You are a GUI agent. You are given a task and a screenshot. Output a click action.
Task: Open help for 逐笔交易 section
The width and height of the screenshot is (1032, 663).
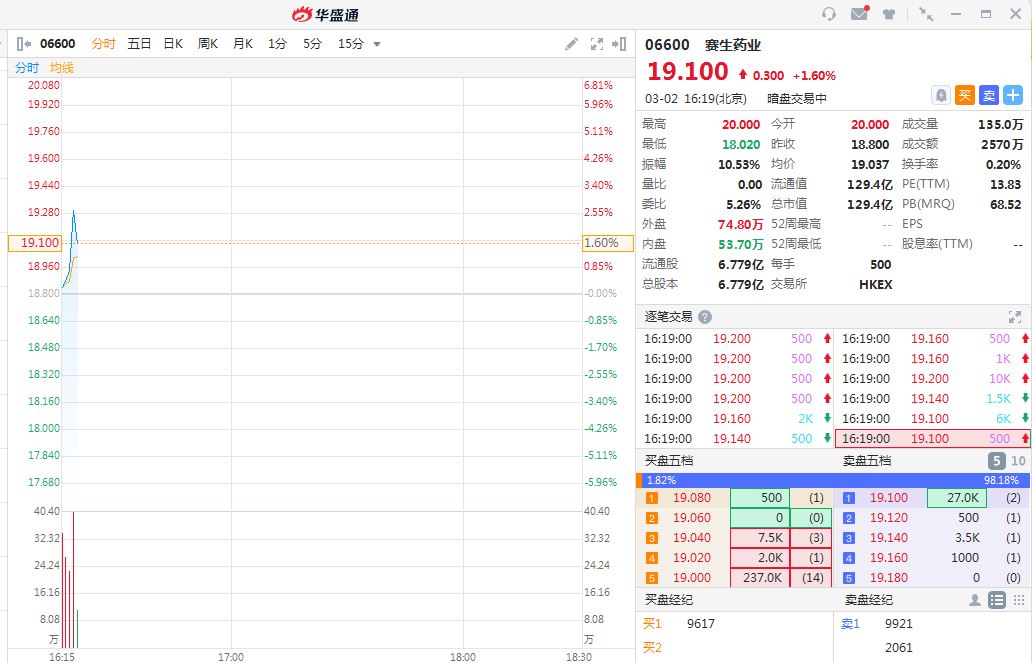(x=705, y=317)
